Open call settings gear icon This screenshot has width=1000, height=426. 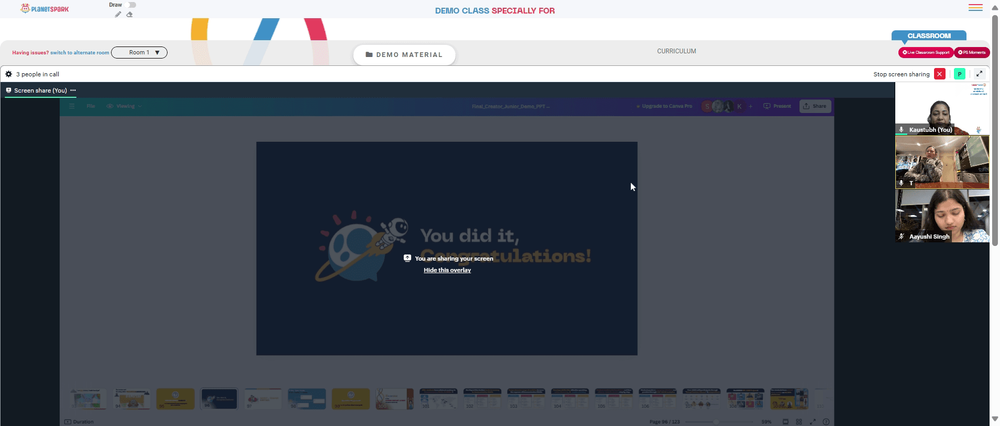pos(9,74)
